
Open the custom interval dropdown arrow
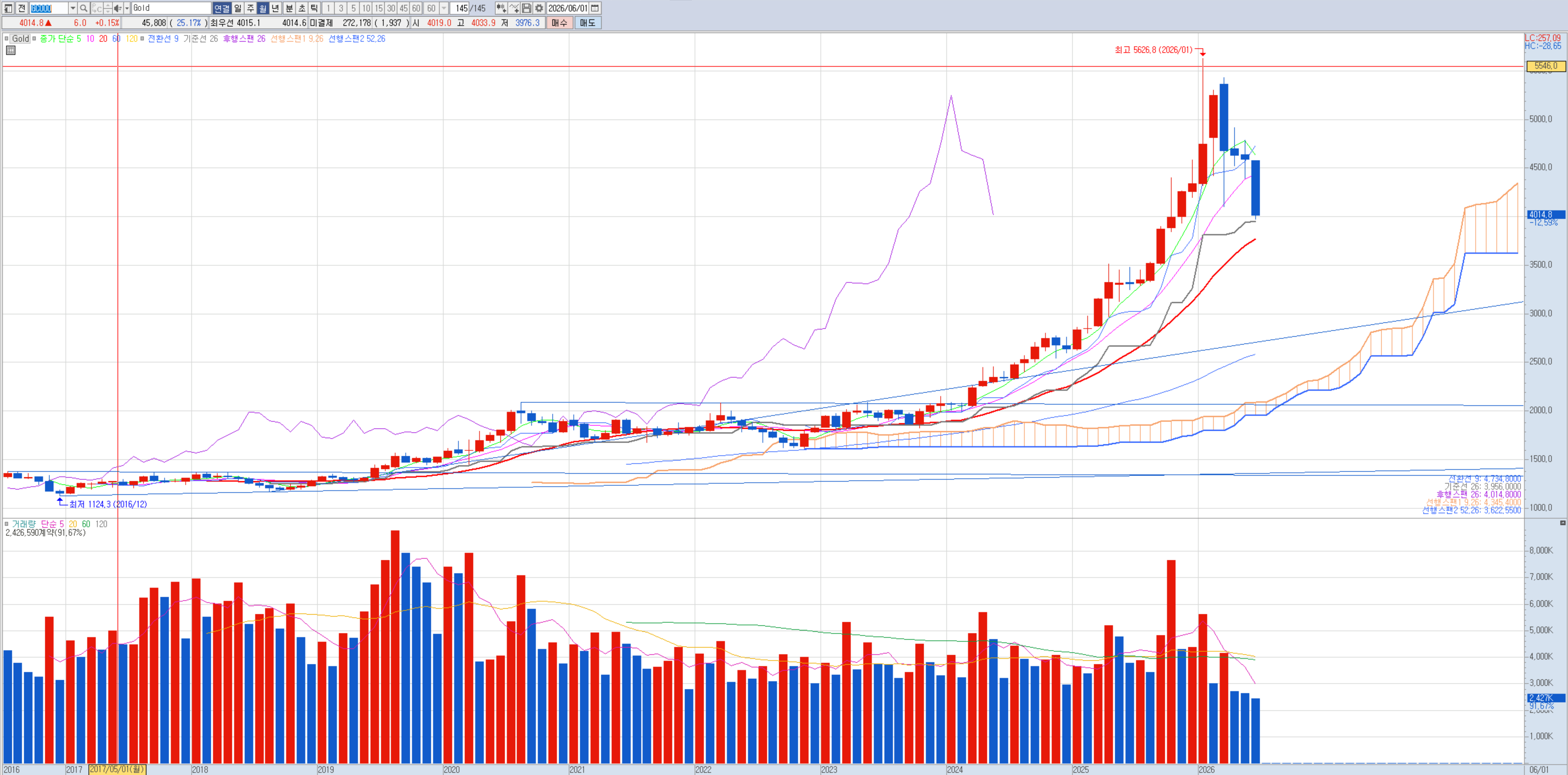444,8
